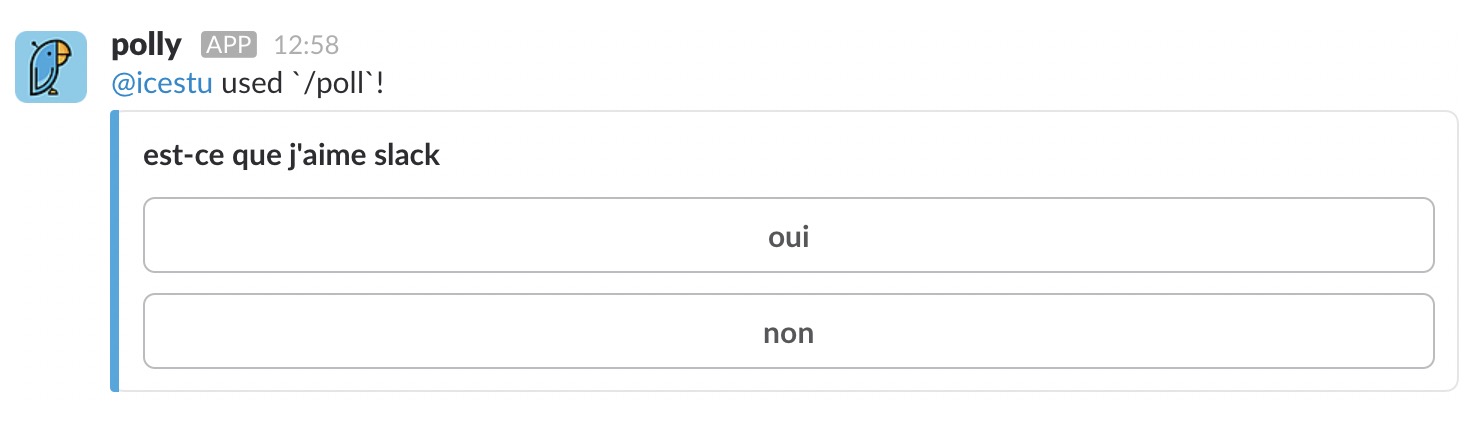Vote non in the poll
Viewport: 1475px width, 422px height.
coord(789,331)
